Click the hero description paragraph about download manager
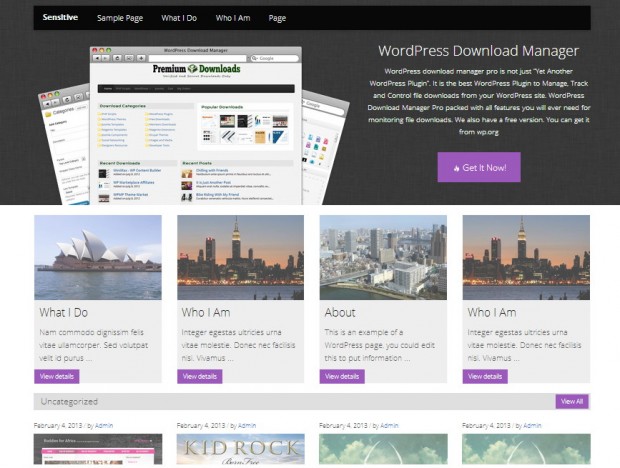The height and width of the screenshot is (468, 620). click(478, 102)
